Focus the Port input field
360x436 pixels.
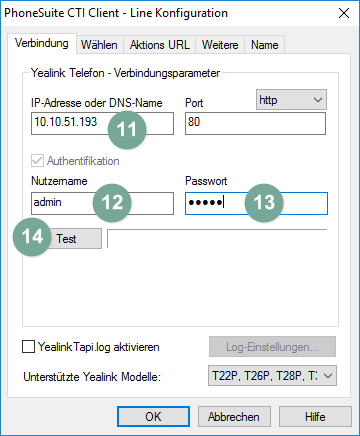tap(255, 123)
